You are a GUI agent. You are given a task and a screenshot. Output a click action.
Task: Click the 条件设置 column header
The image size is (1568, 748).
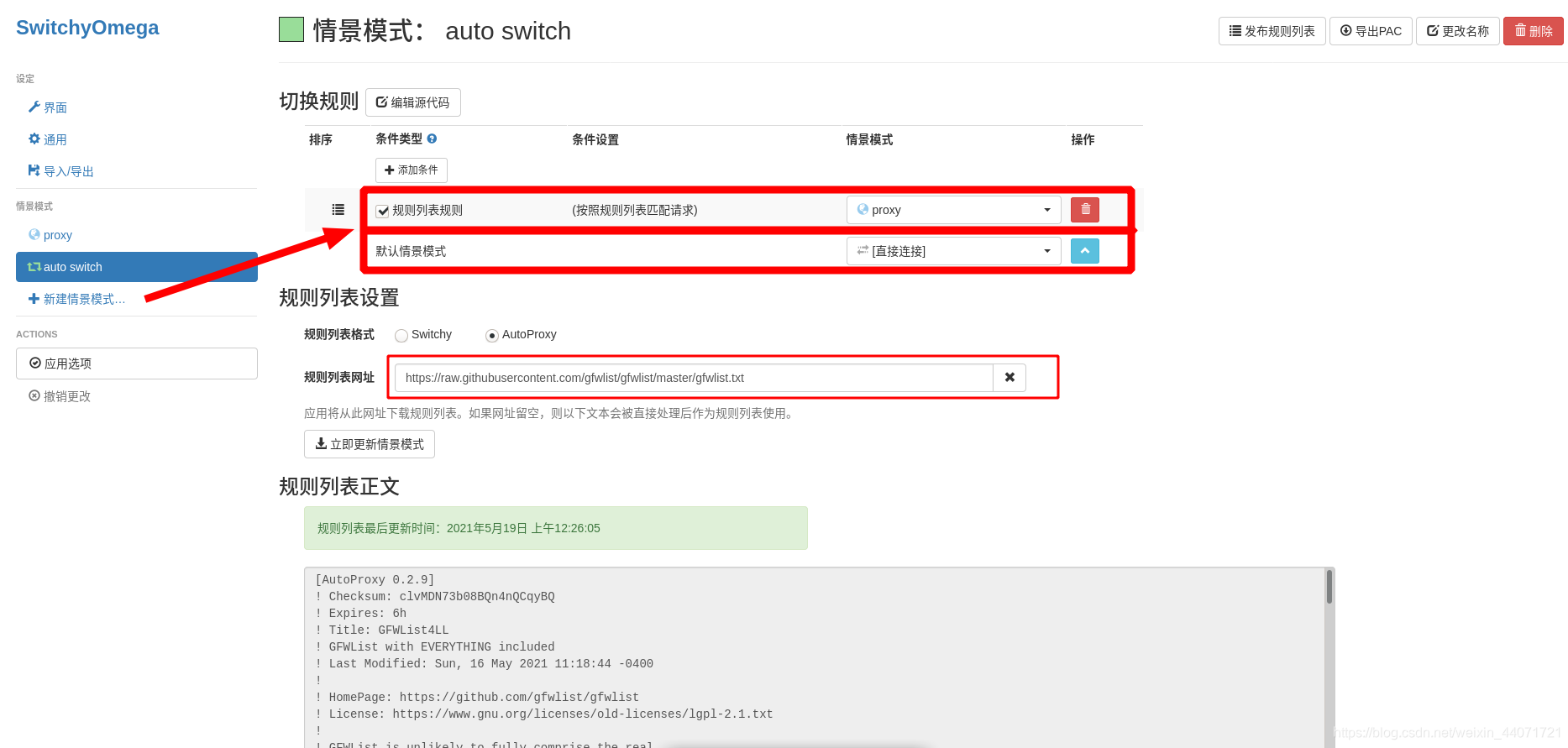point(595,139)
